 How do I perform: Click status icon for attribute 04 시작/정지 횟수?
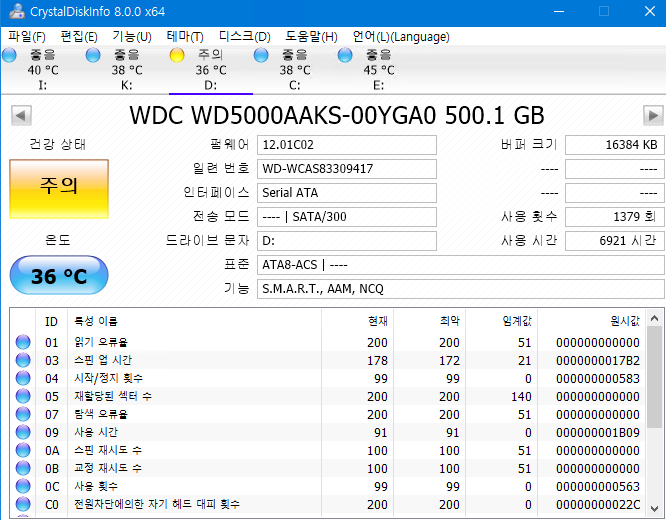point(23,378)
